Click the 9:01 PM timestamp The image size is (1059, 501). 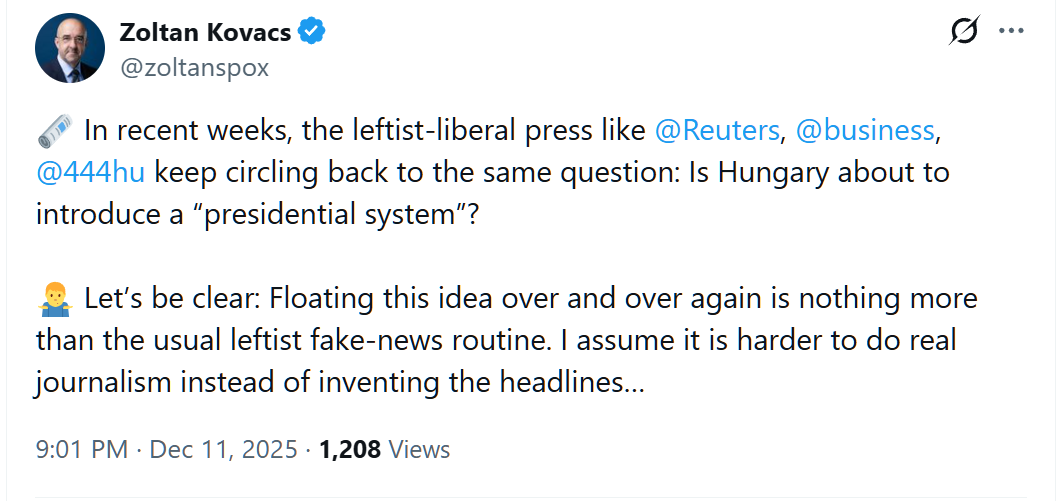coord(81,449)
